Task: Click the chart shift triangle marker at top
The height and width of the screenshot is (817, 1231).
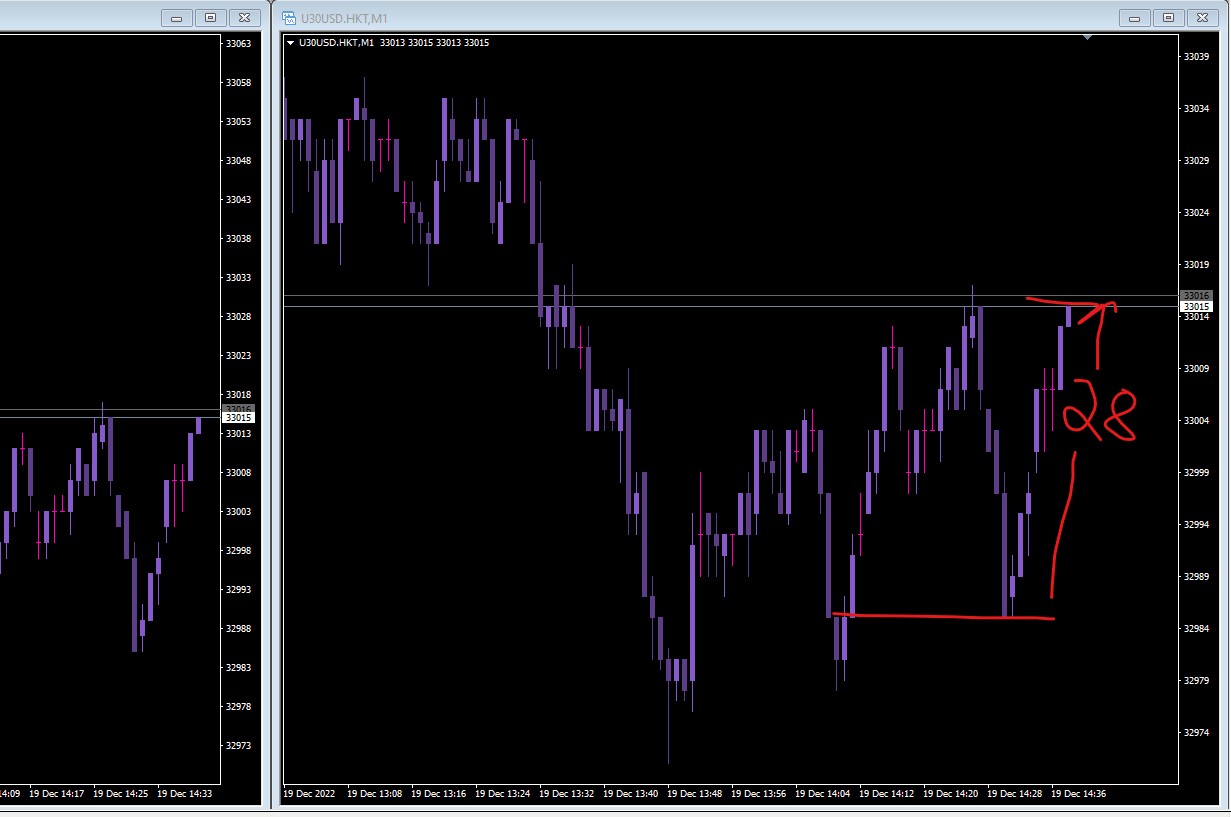Action: [x=1087, y=38]
